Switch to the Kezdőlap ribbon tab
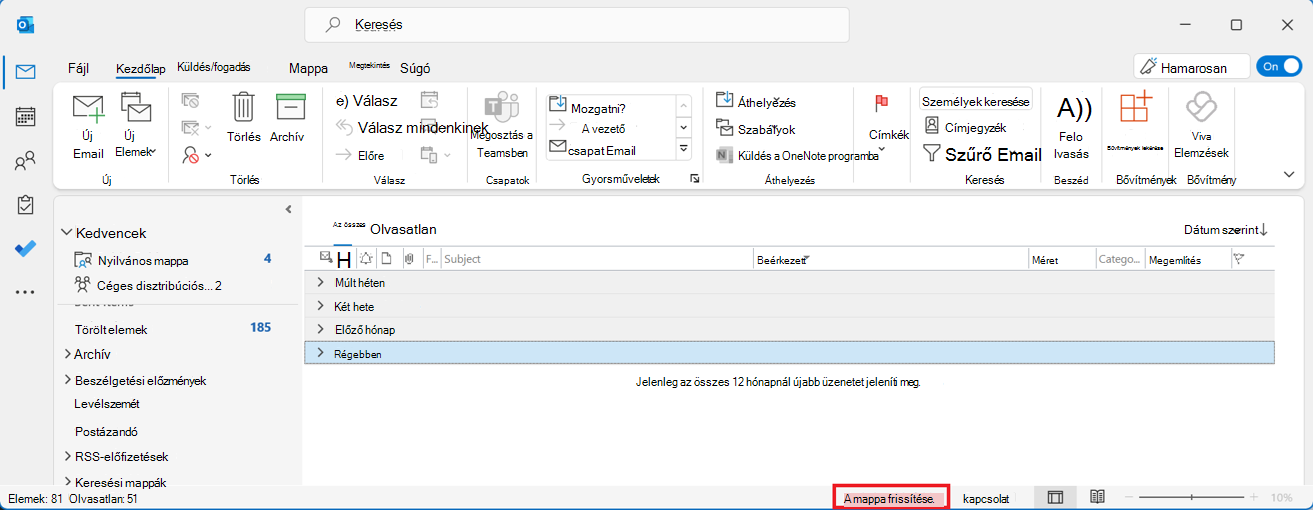This screenshot has width=1313, height=510. (x=139, y=68)
